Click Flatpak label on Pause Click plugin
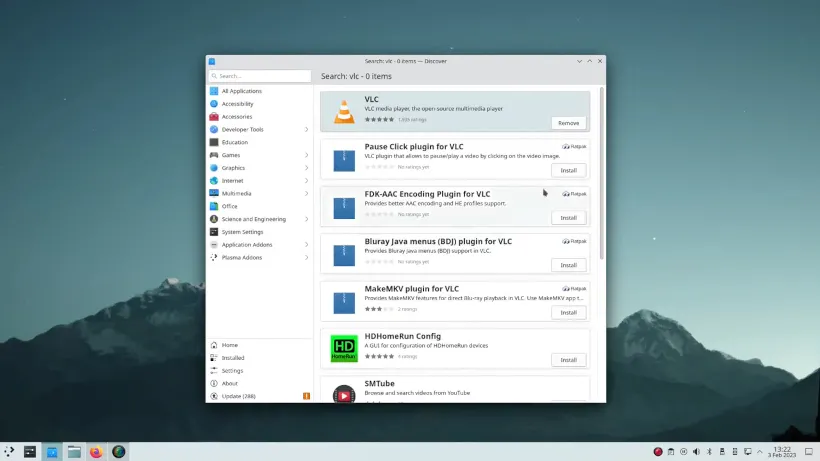 pyautogui.click(x=574, y=146)
